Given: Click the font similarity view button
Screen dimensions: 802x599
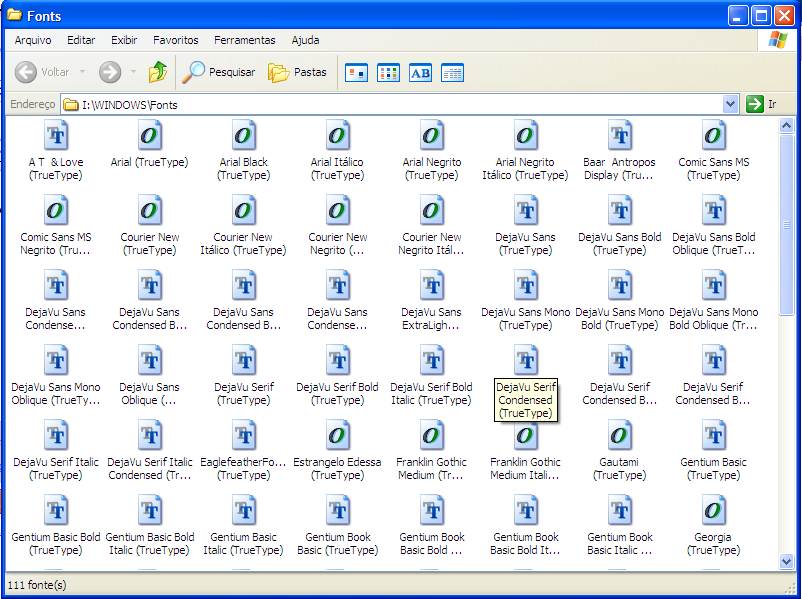Looking at the screenshot, I should point(420,73).
